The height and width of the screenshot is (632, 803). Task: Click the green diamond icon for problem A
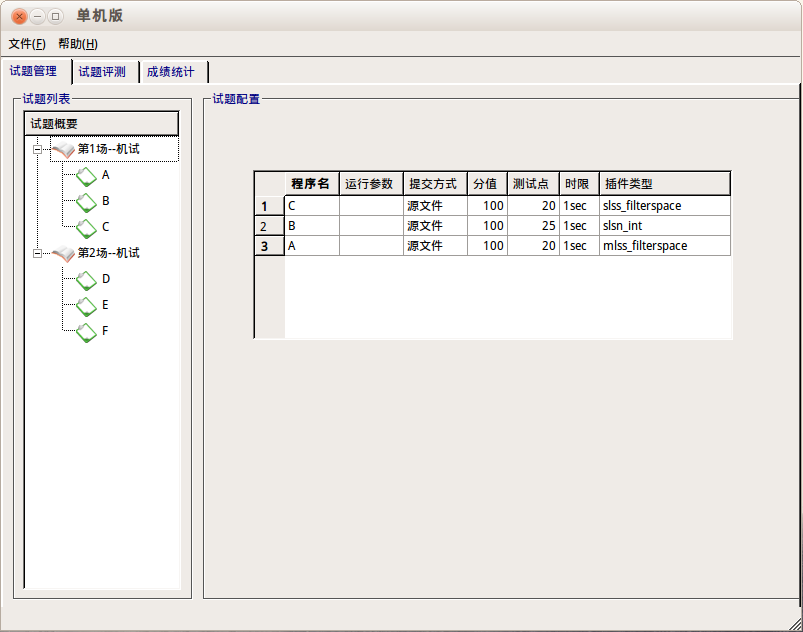[x=87, y=176]
